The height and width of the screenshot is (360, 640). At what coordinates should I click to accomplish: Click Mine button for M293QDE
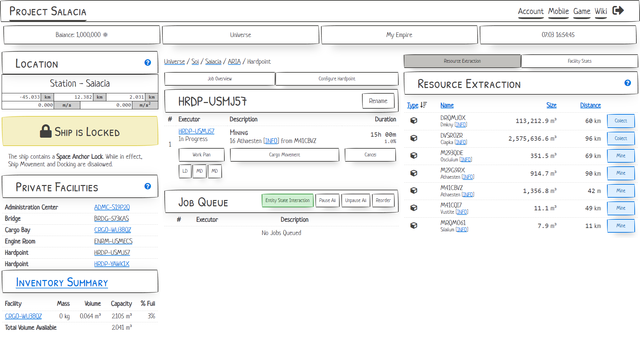point(620,156)
